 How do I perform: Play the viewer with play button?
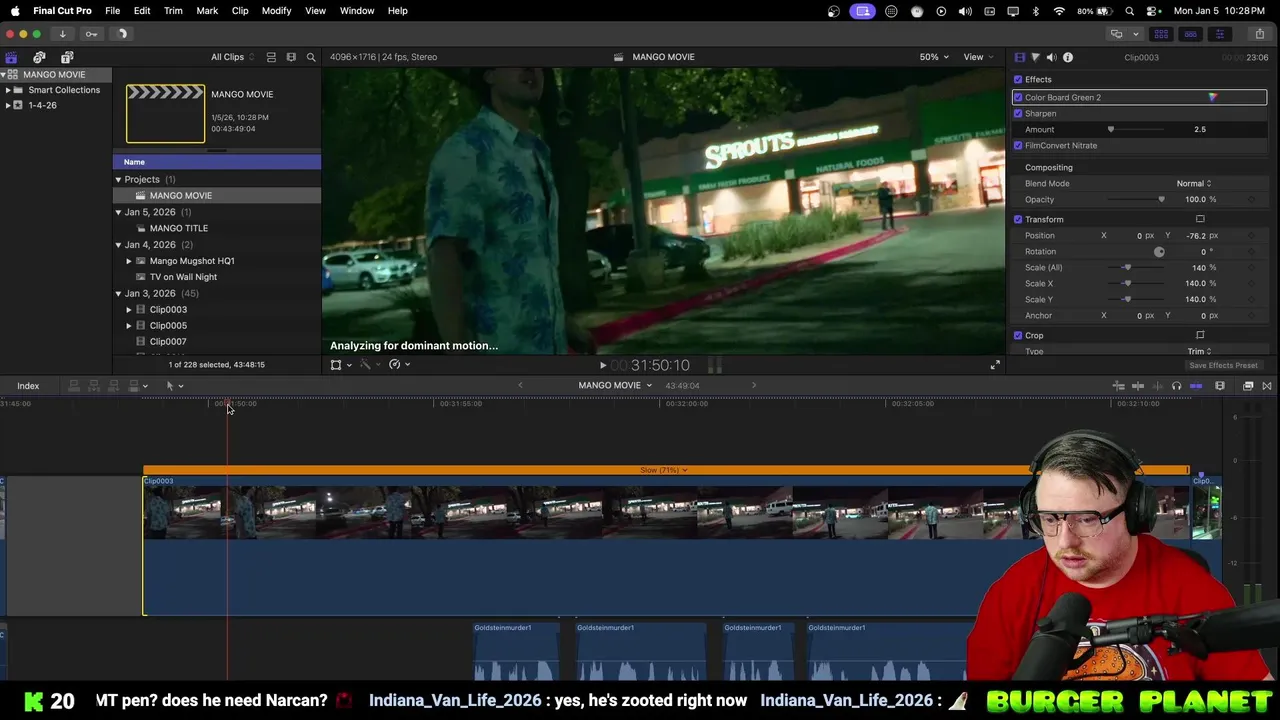pos(602,365)
